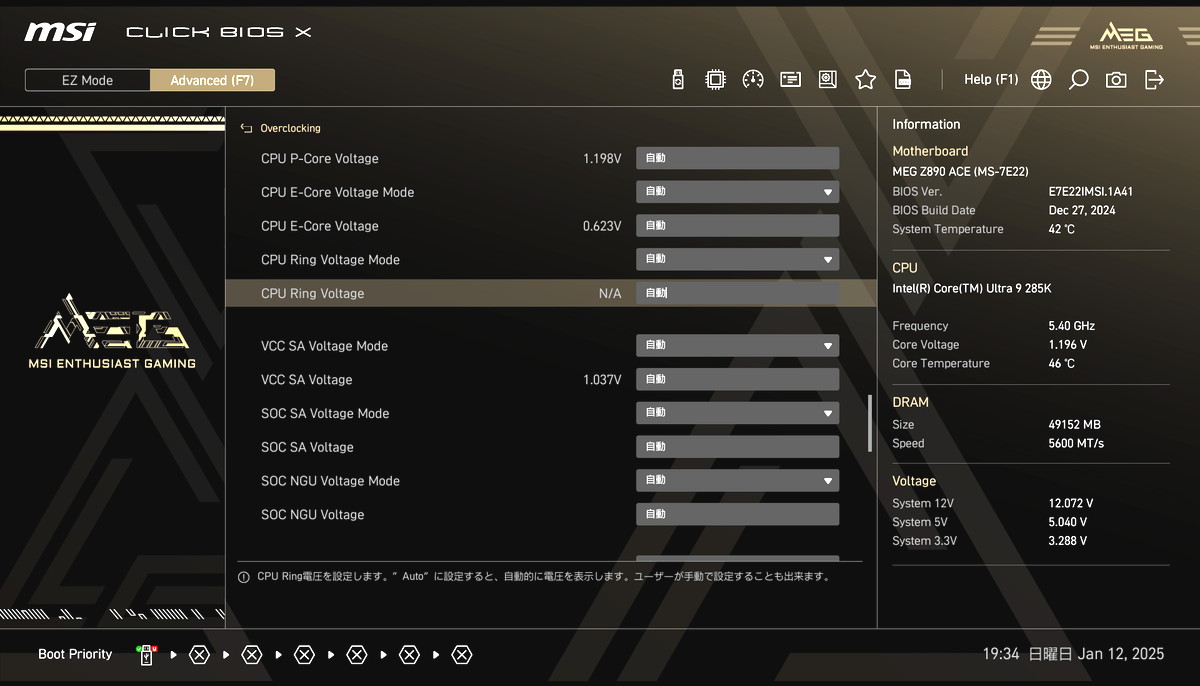This screenshot has width=1200, height=686.
Task: Click the MEG Z890 ACE (MS-7E22) motherboard name
Action: 960,172
